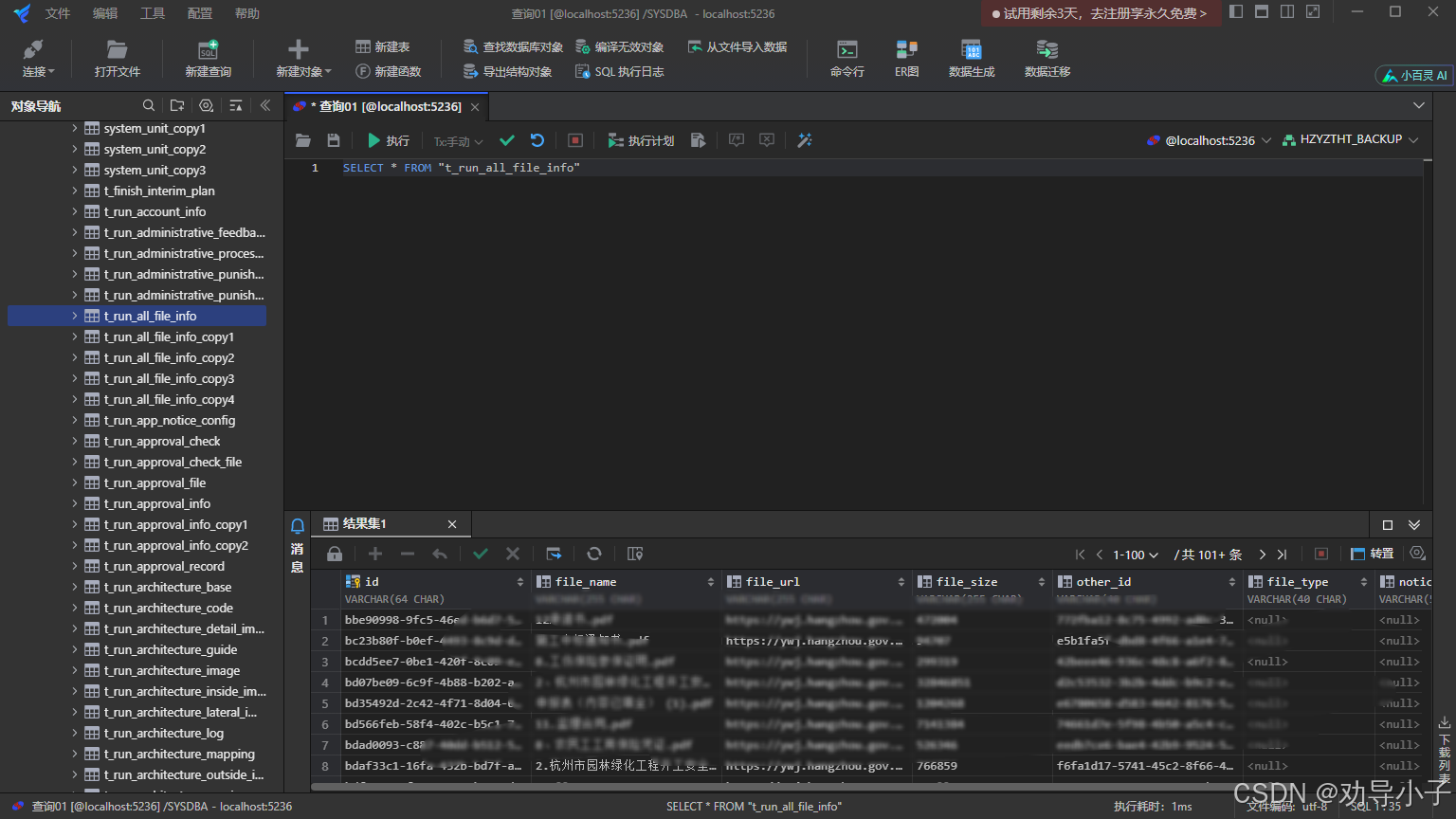Image resolution: width=1456 pixels, height=819 pixels.
Task: Open the 连接 connection tool
Action: click(38, 59)
